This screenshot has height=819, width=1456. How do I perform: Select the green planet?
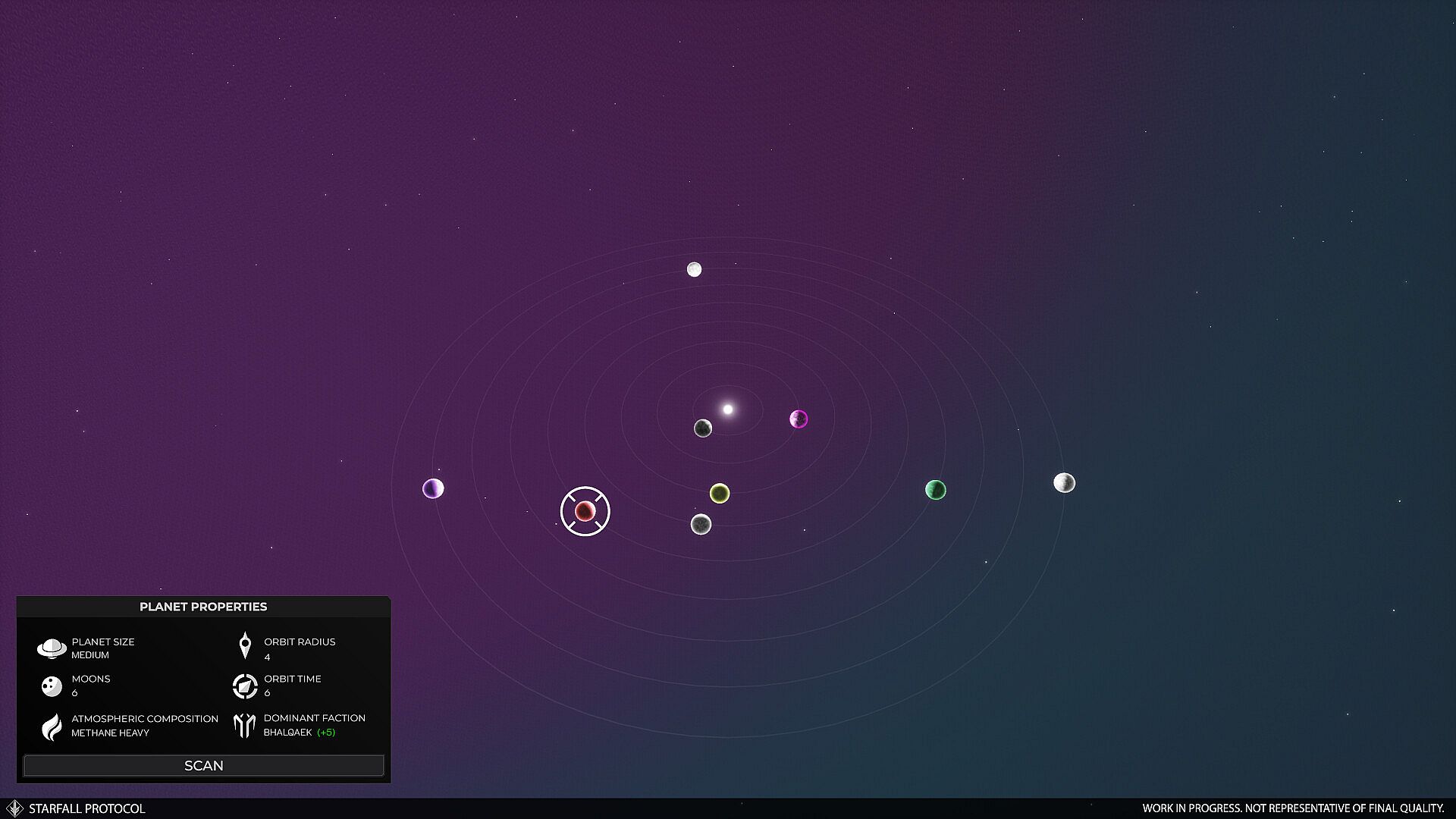pos(936,490)
